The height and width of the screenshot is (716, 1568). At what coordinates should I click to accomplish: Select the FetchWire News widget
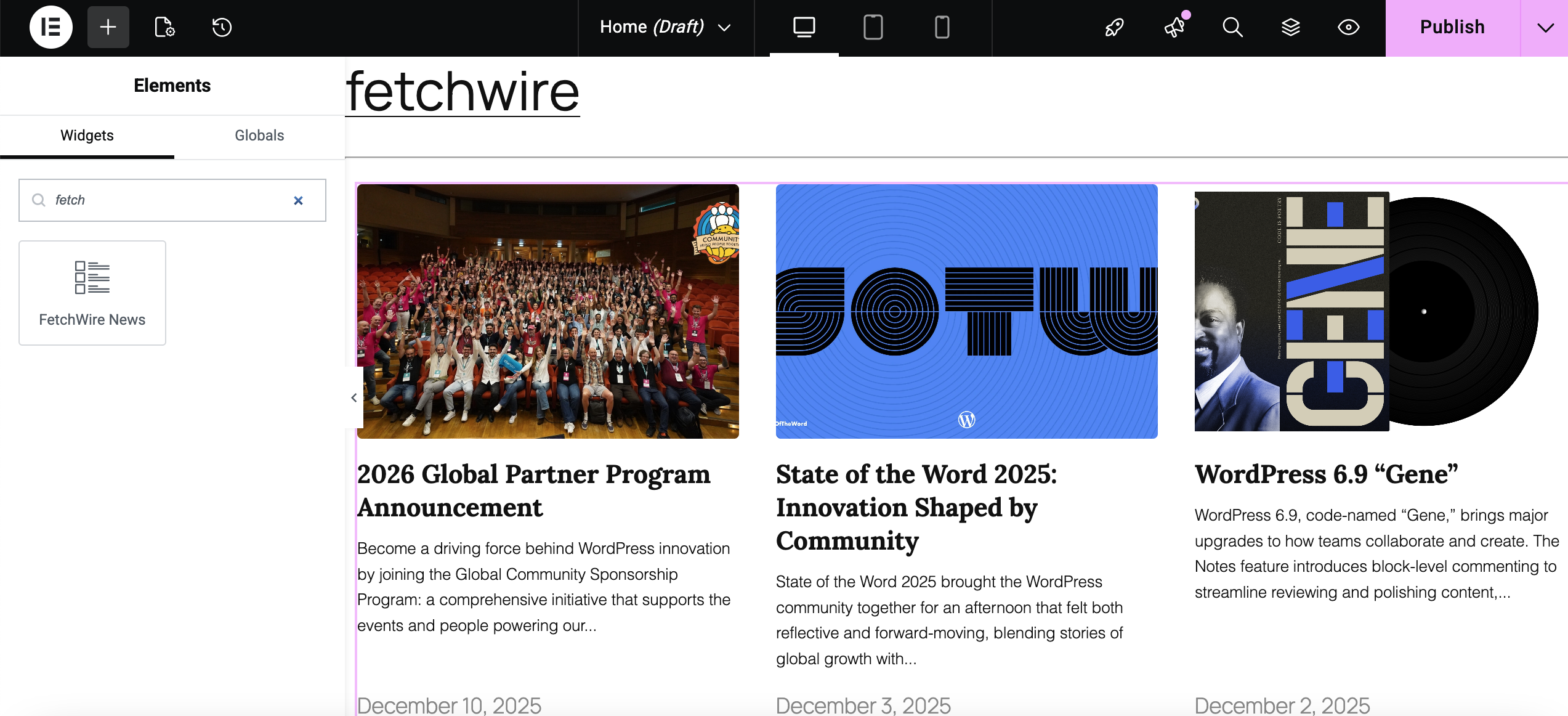(92, 293)
